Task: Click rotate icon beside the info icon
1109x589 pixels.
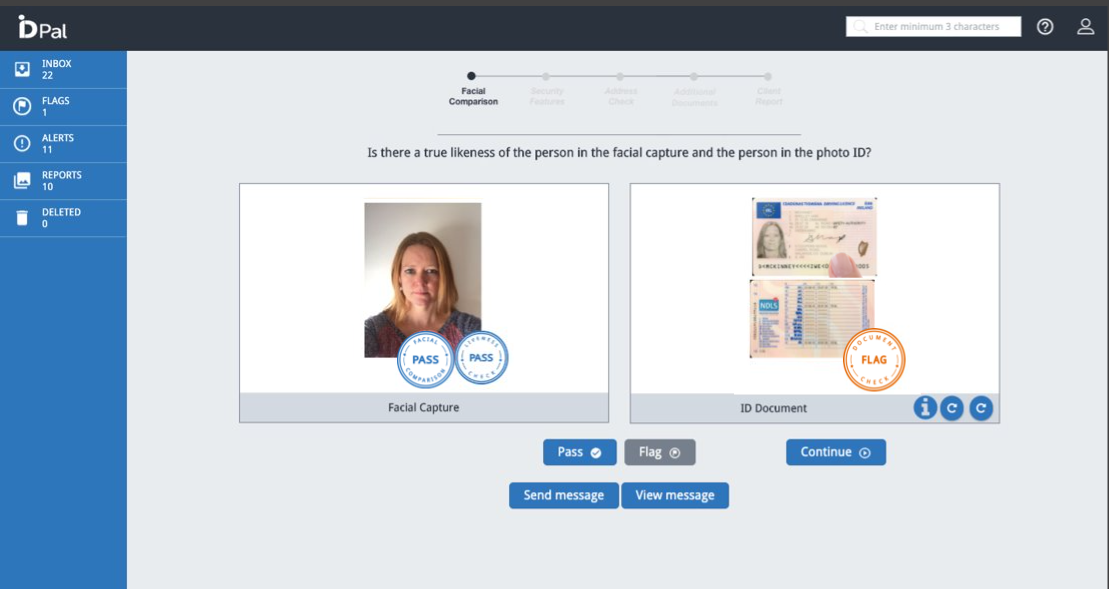Action: pyautogui.click(x=952, y=408)
